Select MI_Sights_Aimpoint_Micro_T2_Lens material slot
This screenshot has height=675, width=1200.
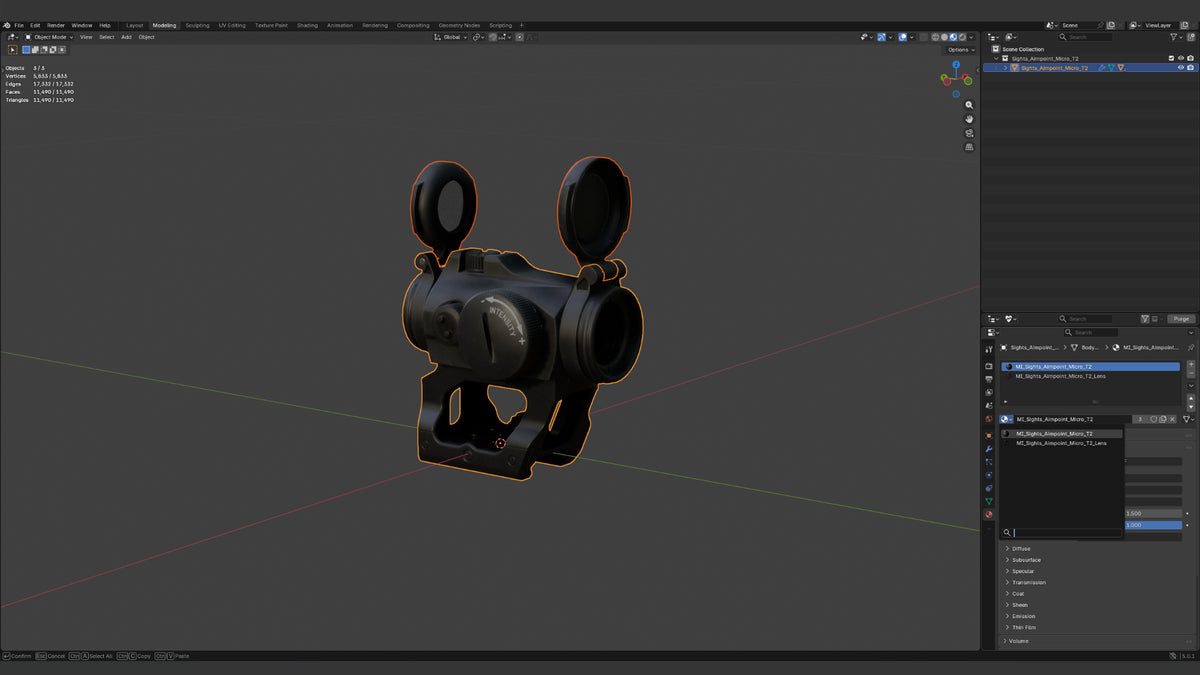(1090, 376)
